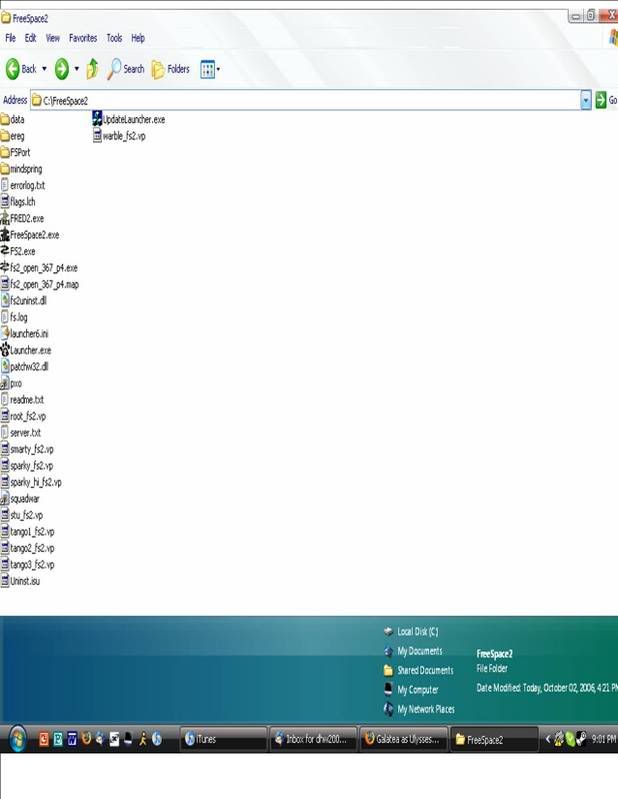Select the readme.txt file
This screenshot has width=618, height=799.
[22, 400]
